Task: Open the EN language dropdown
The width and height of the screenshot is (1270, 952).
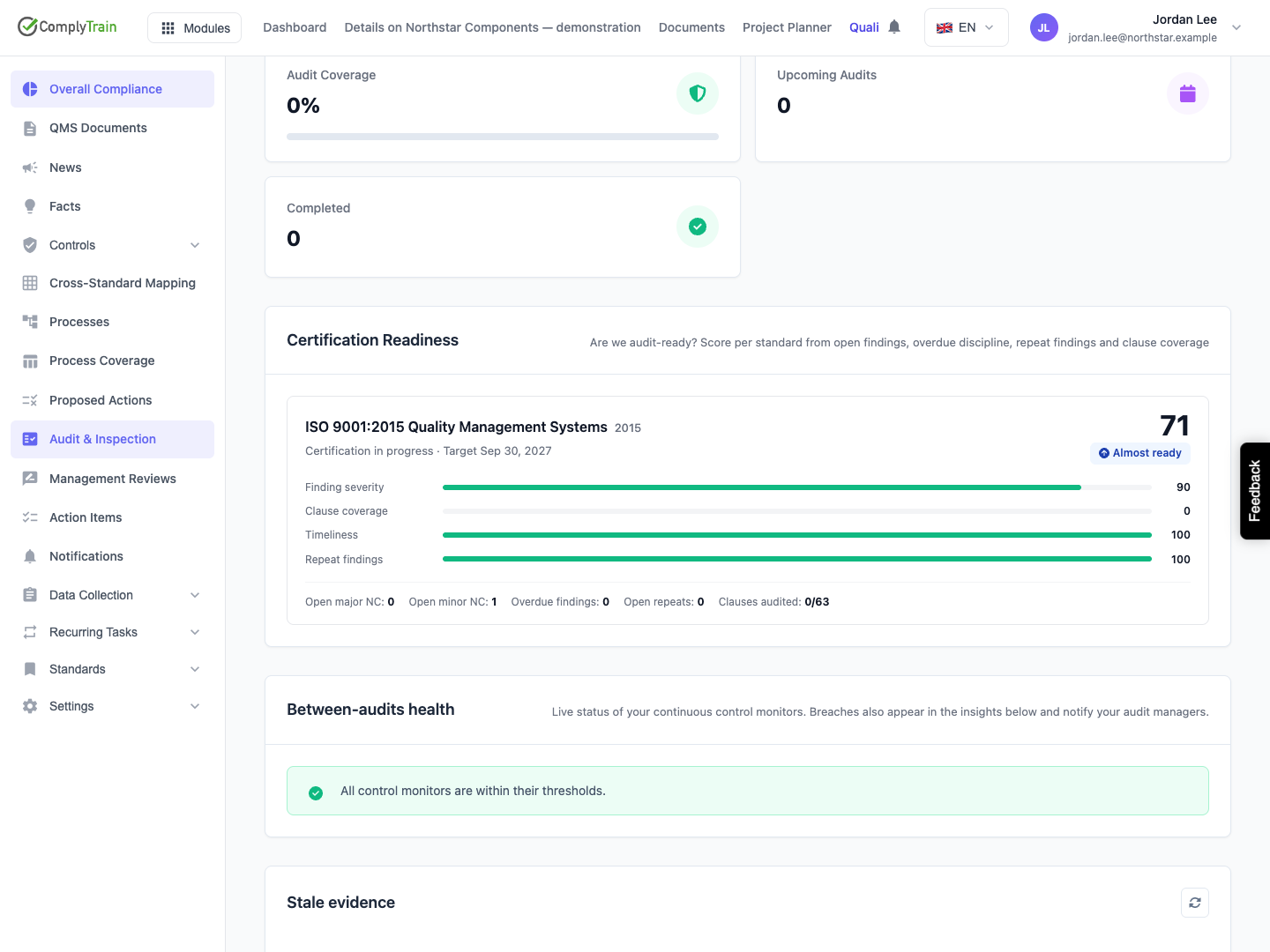Action: (x=966, y=27)
